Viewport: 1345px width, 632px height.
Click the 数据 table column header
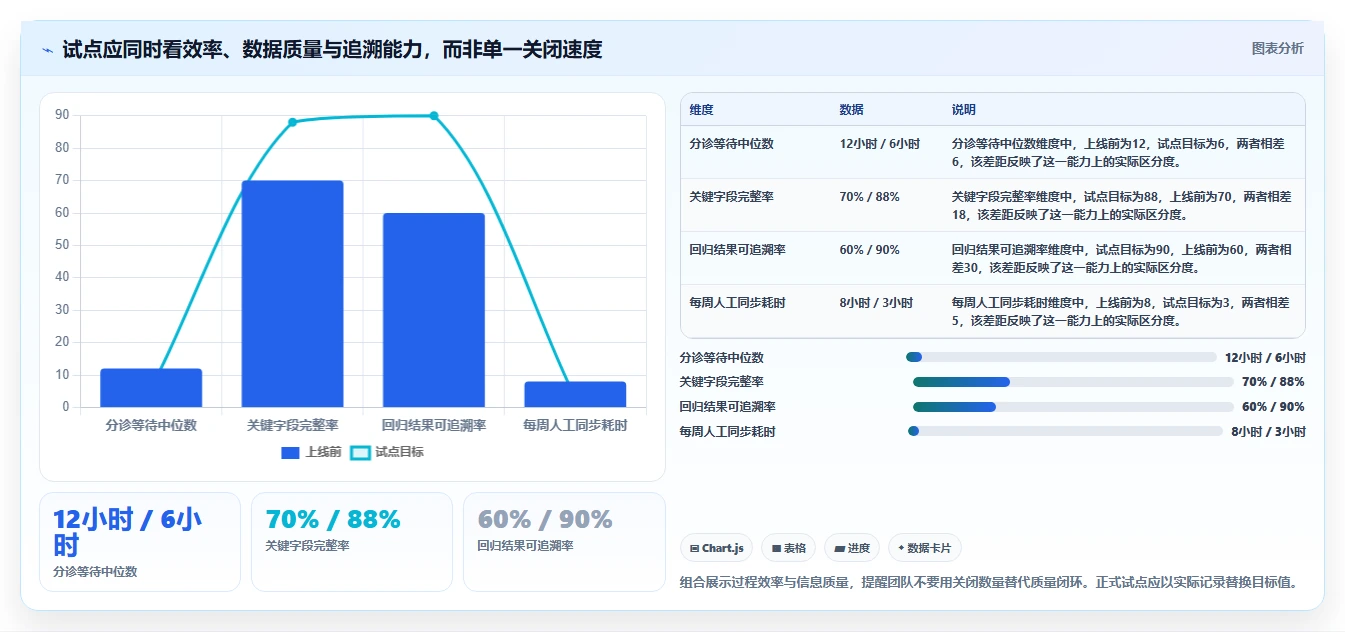tap(852, 110)
